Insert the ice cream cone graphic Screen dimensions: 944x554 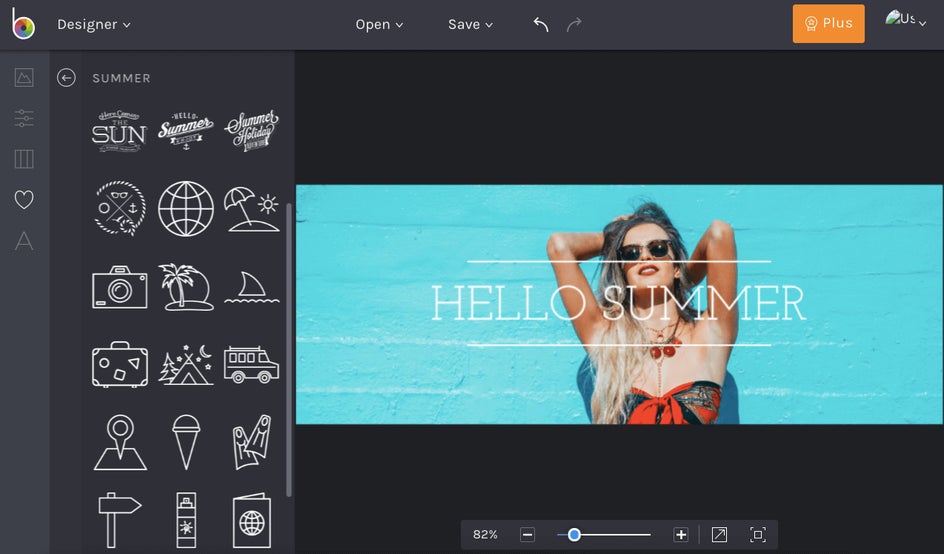186,443
